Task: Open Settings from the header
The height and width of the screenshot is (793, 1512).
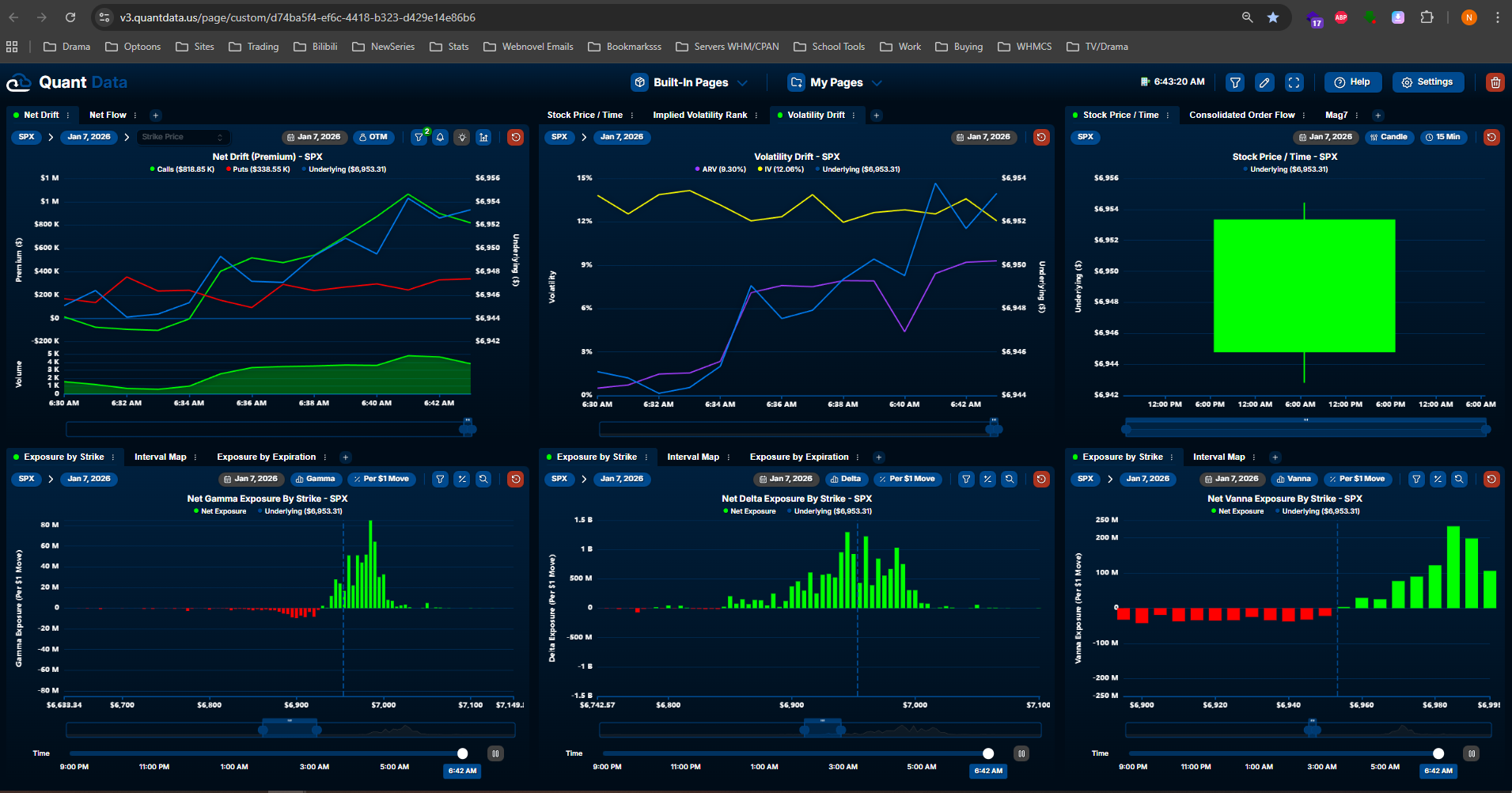Action: pos(1427,82)
